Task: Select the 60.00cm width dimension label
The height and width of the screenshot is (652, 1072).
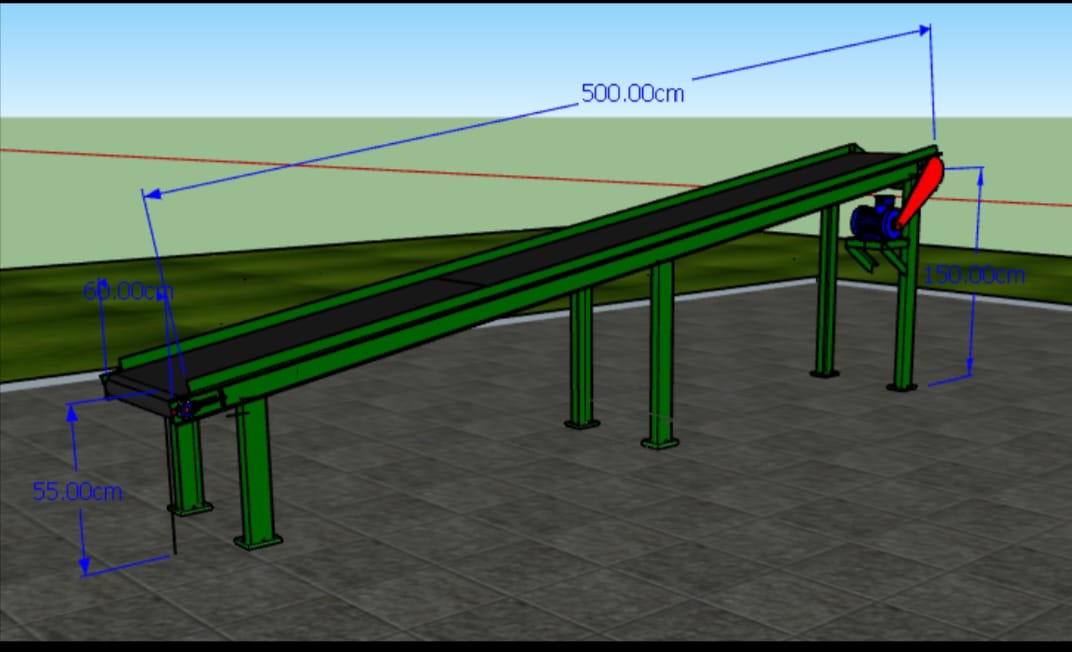Action: pos(127,291)
